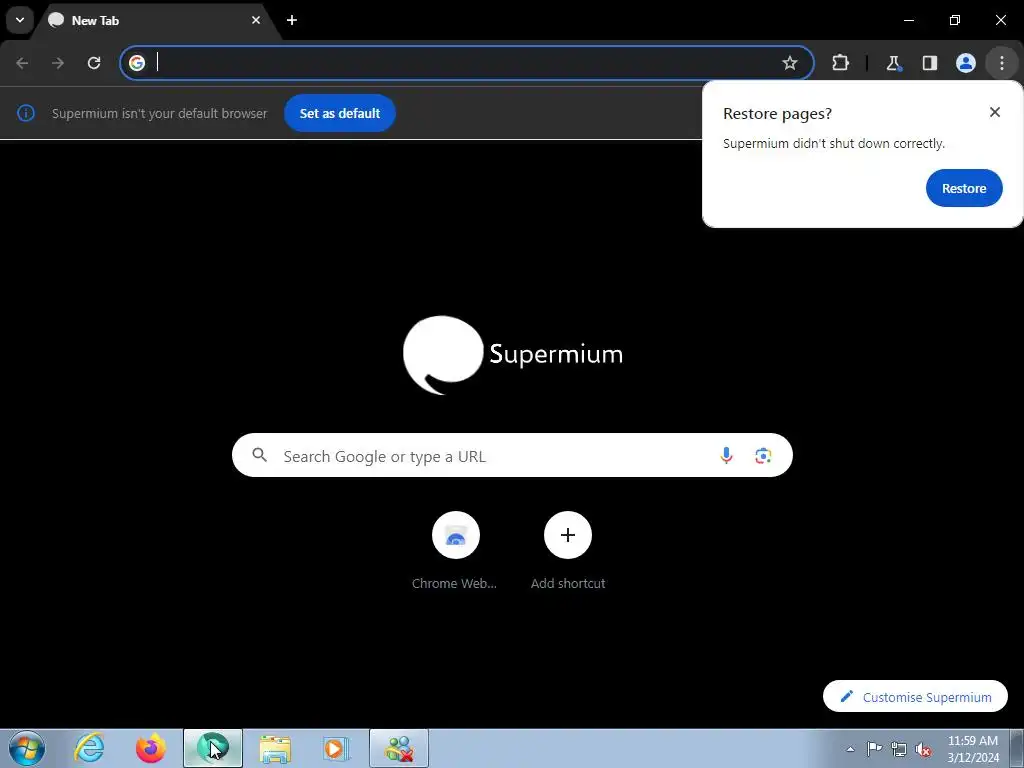Screen dimensions: 1024x768
Task: Click the Search Google or type a URL box
Action: [x=512, y=455]
